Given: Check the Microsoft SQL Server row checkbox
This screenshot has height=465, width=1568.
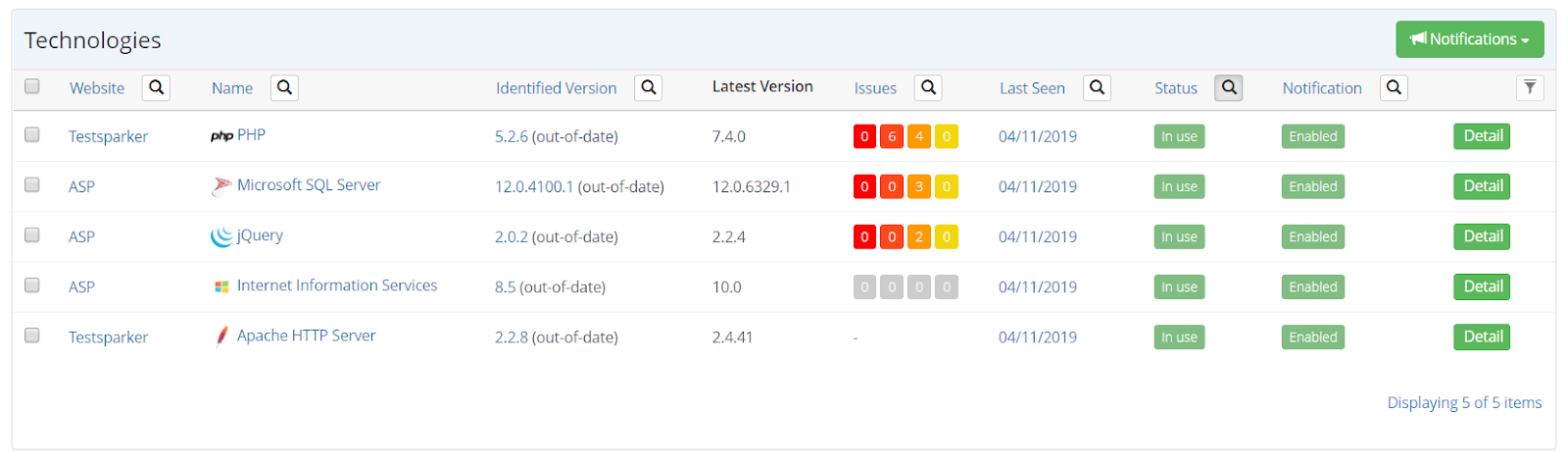Looking at the screenshot, I should click(x=32, y=184).
